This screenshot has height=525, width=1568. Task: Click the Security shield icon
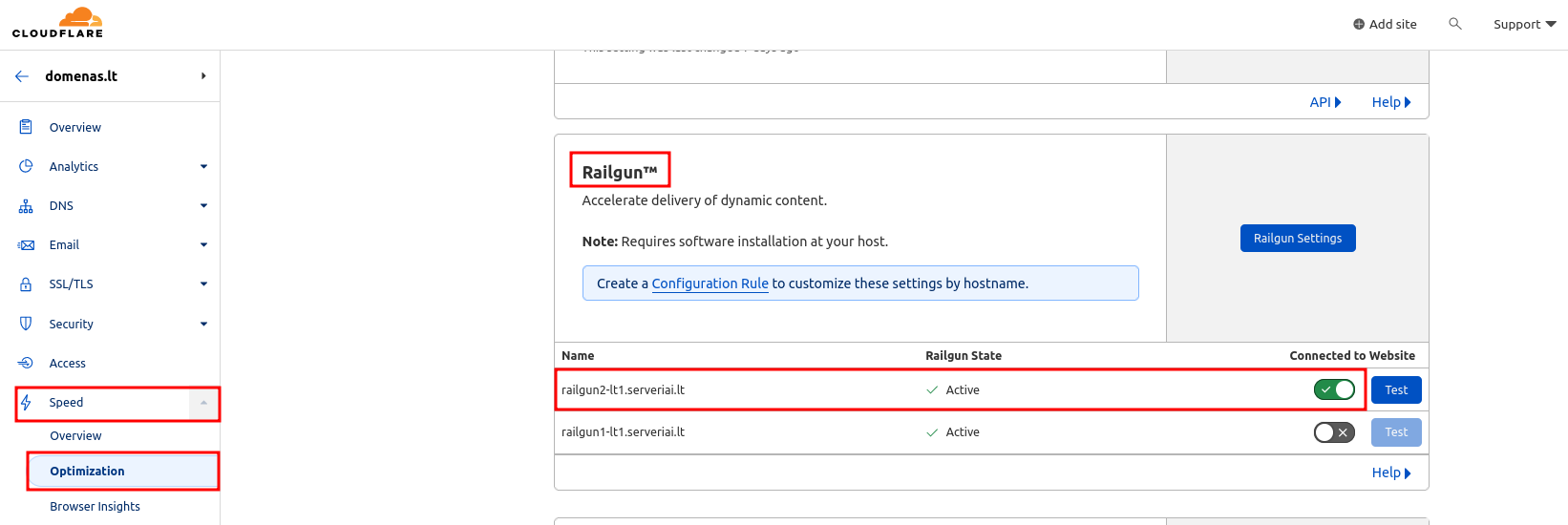point(26,324)
